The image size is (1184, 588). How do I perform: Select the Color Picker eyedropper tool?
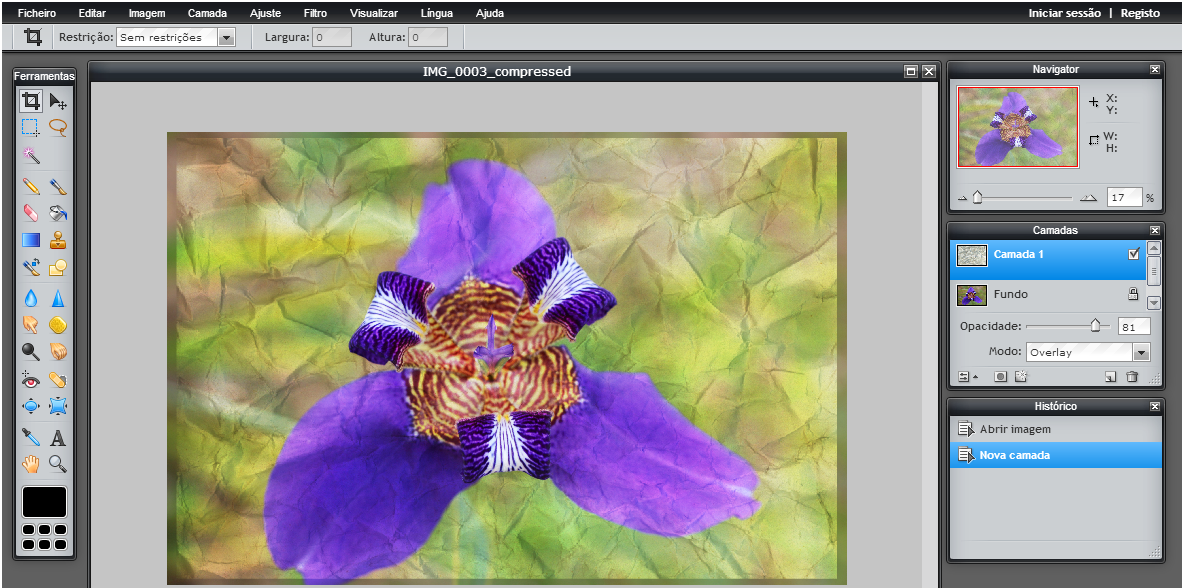(x=31, y=437)
